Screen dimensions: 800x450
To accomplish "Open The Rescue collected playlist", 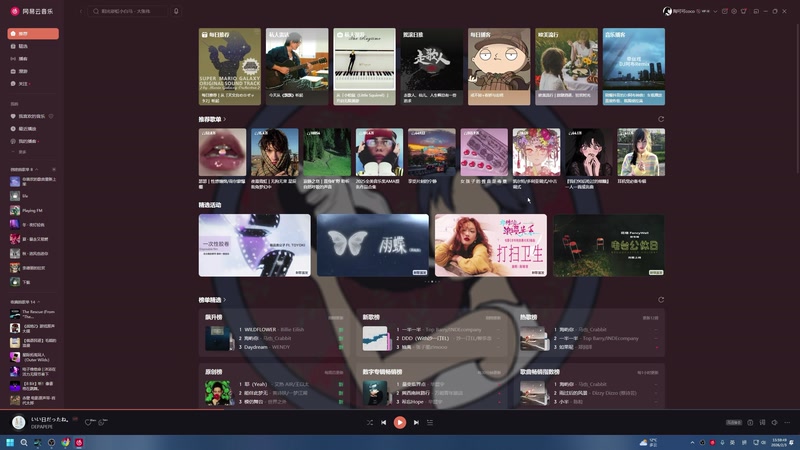I will [x=33, y=314].
